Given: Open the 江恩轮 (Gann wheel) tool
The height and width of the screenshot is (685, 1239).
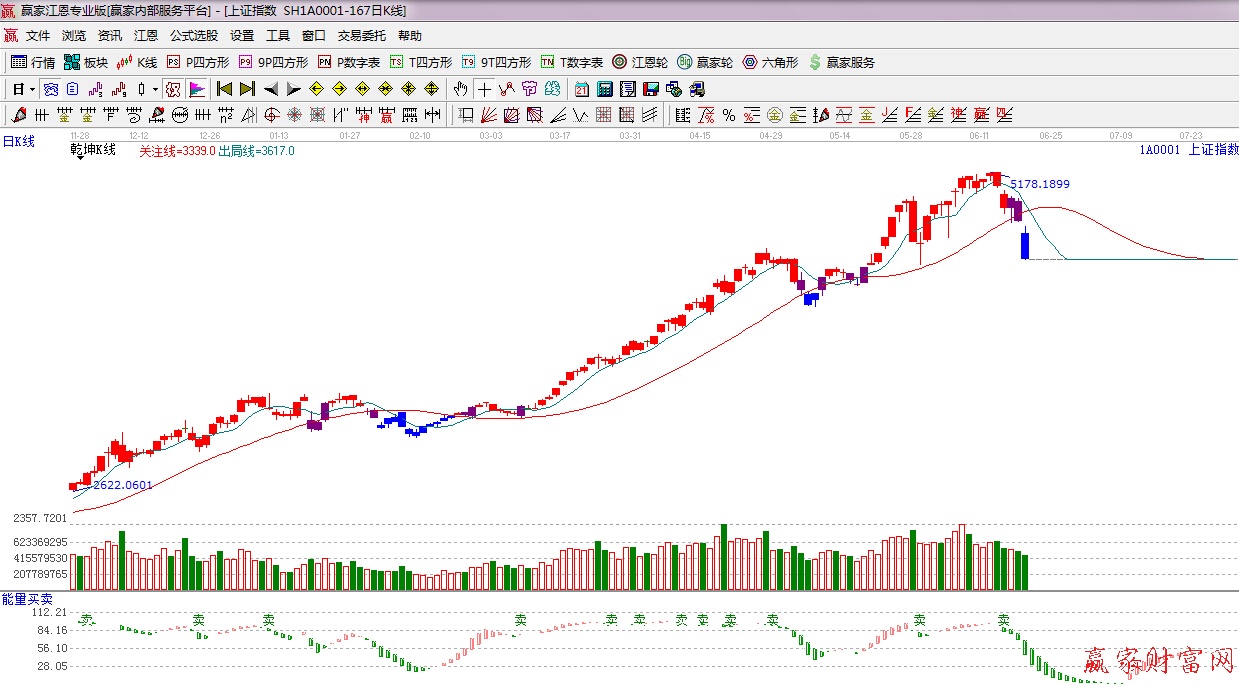Looking at the screenshot, I should [640, 62].
